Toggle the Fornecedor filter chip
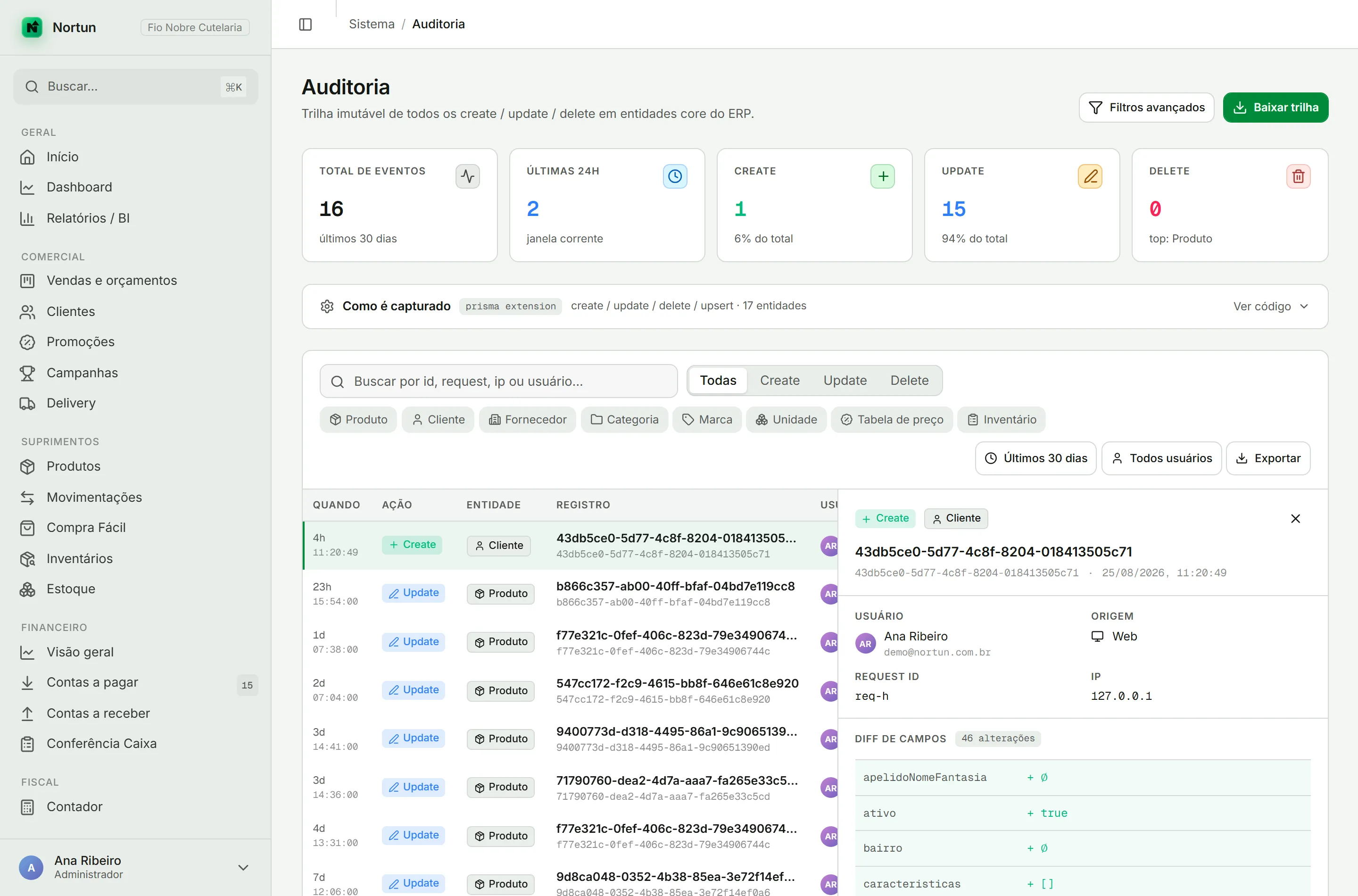1358x896 pixels. coord(527,419)
